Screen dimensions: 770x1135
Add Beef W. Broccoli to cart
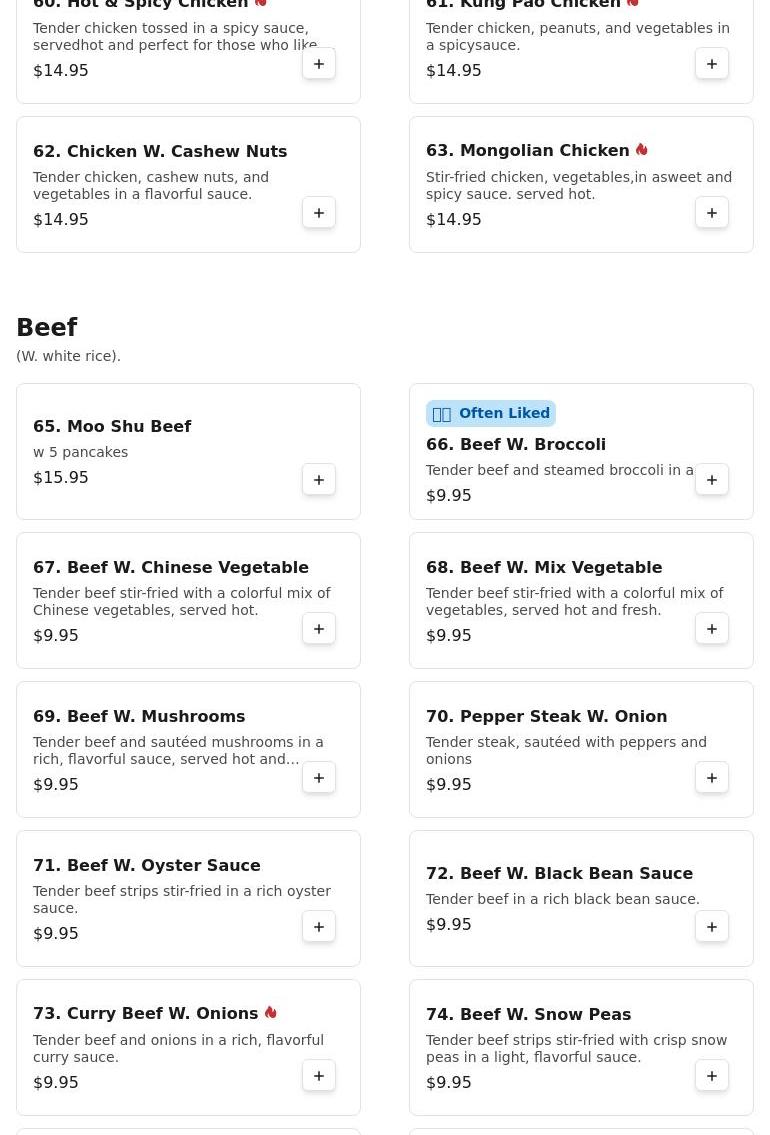(x=712, y=480)
